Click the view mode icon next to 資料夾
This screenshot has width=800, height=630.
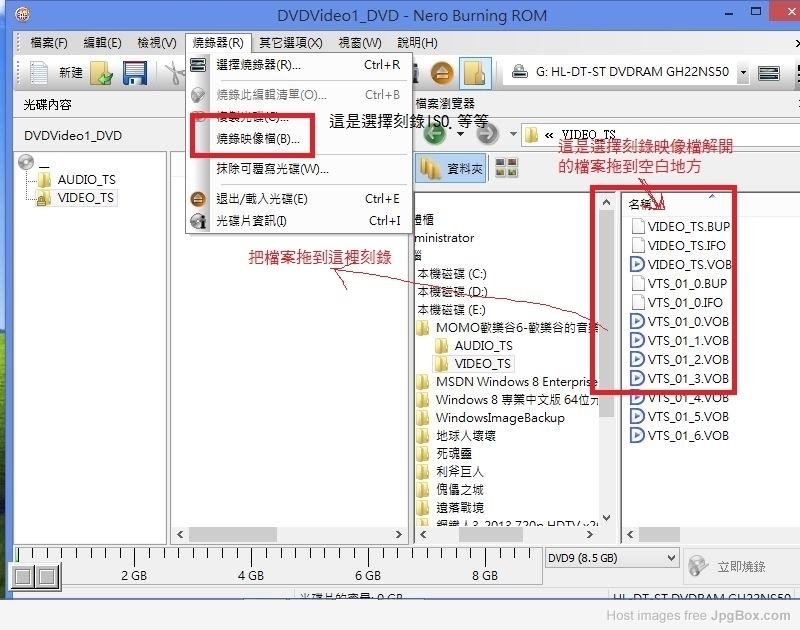point(506,168)
